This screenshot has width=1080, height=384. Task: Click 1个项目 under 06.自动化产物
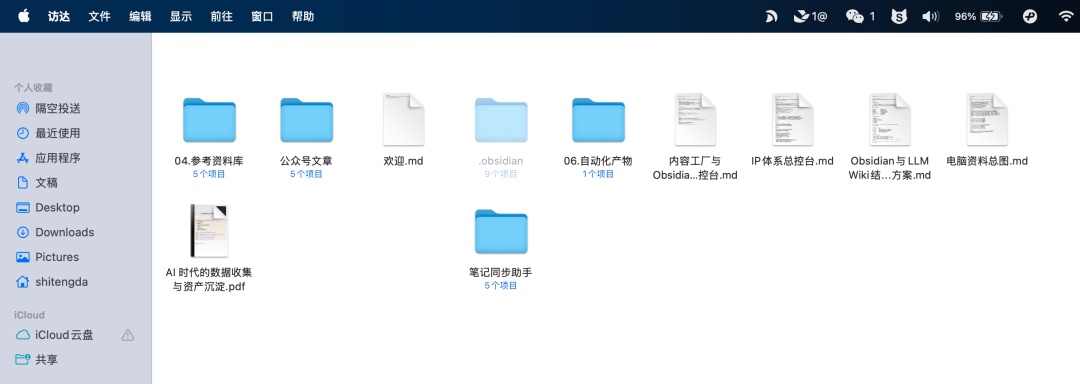[x=598, y=175]
